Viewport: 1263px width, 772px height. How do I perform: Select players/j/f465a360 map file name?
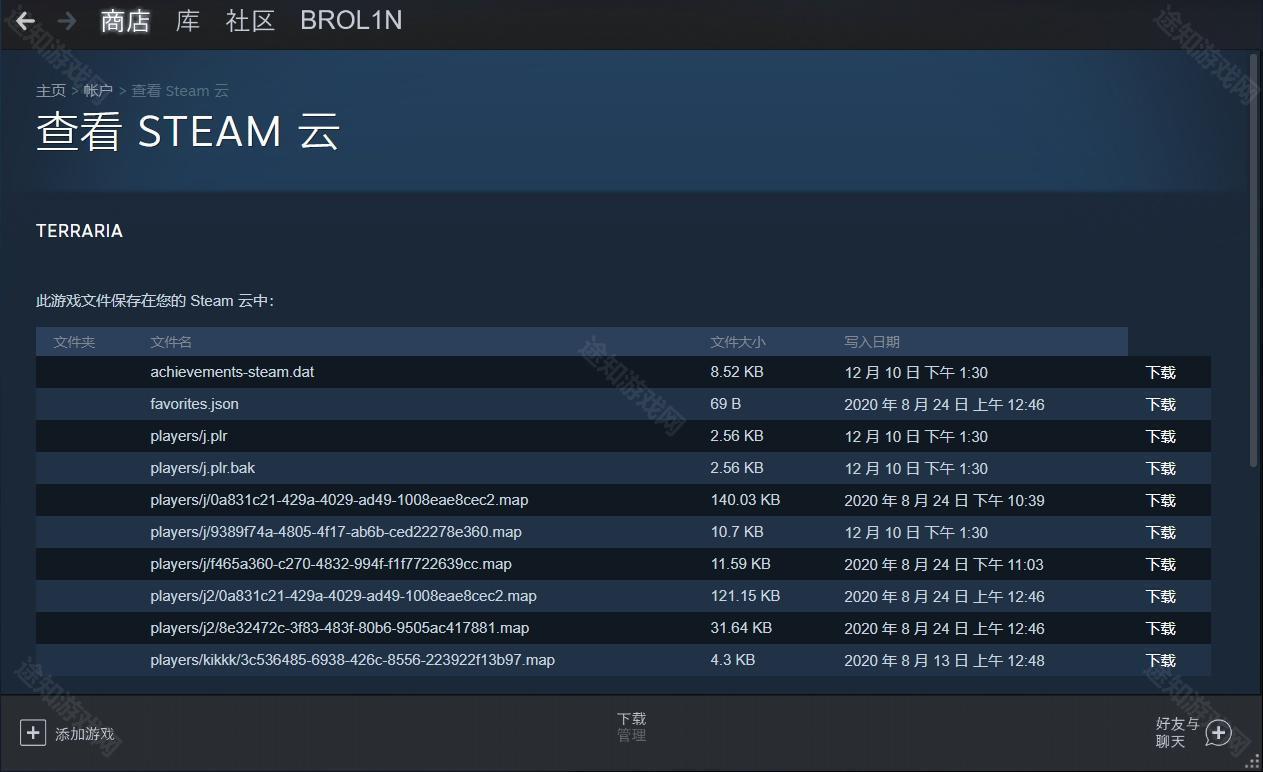[331, 564]
